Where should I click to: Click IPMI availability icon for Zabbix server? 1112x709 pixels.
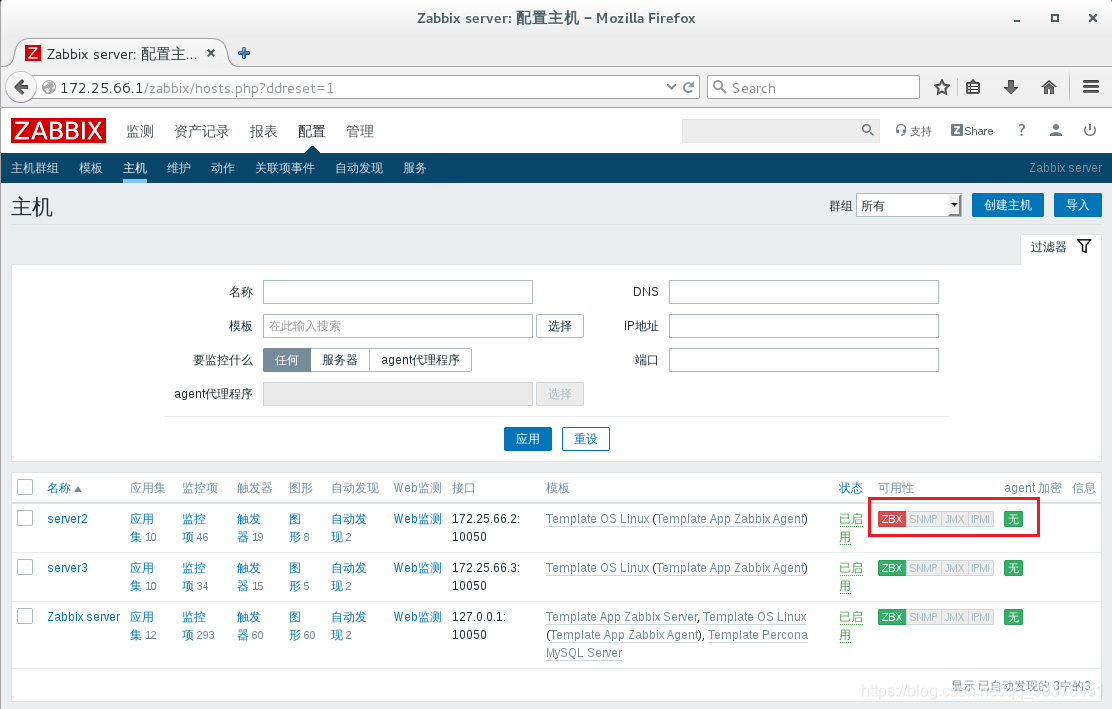click(x=981, y=617)
